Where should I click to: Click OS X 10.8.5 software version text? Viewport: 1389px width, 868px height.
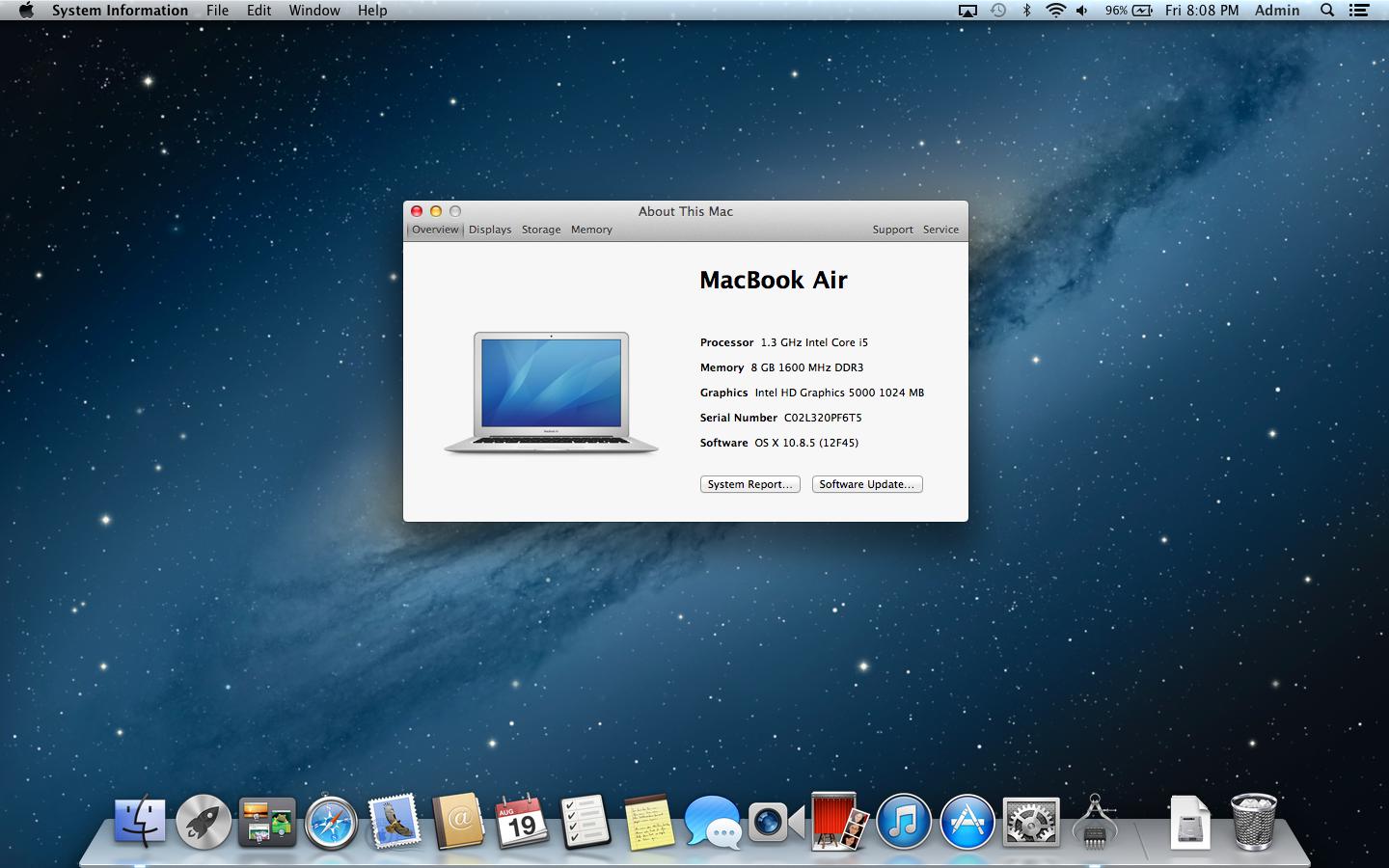coord(806,443)
